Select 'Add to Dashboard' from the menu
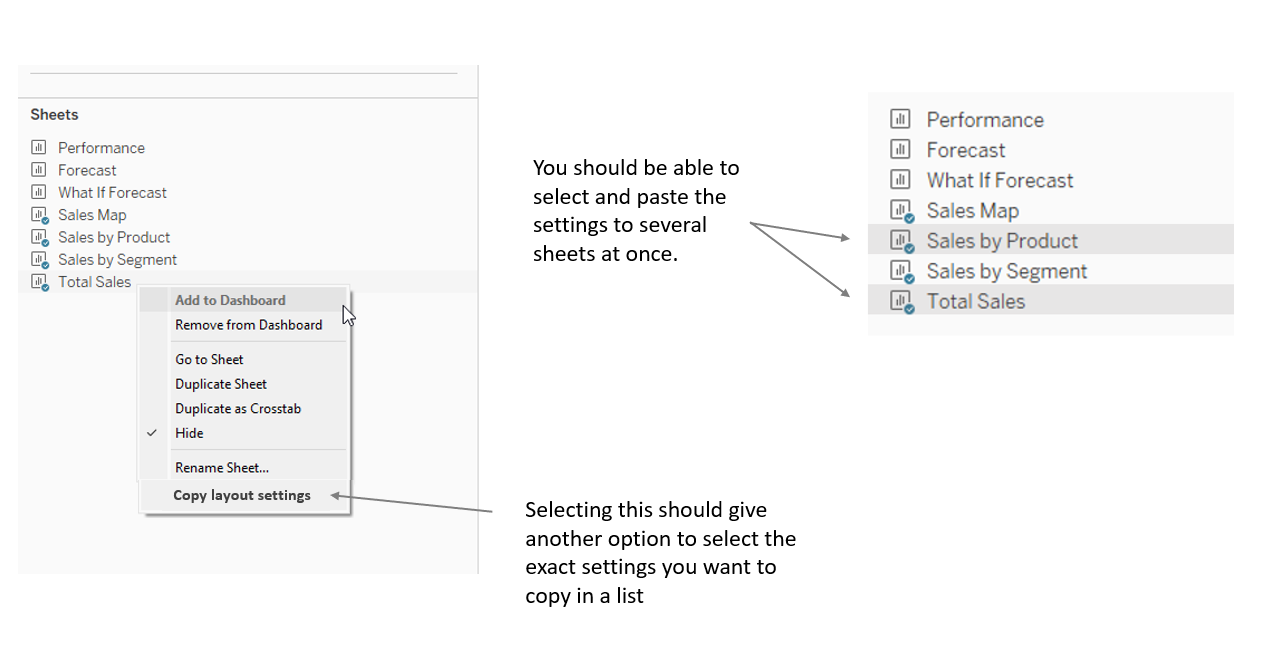The image size is (1261, 661). [228, 299]
